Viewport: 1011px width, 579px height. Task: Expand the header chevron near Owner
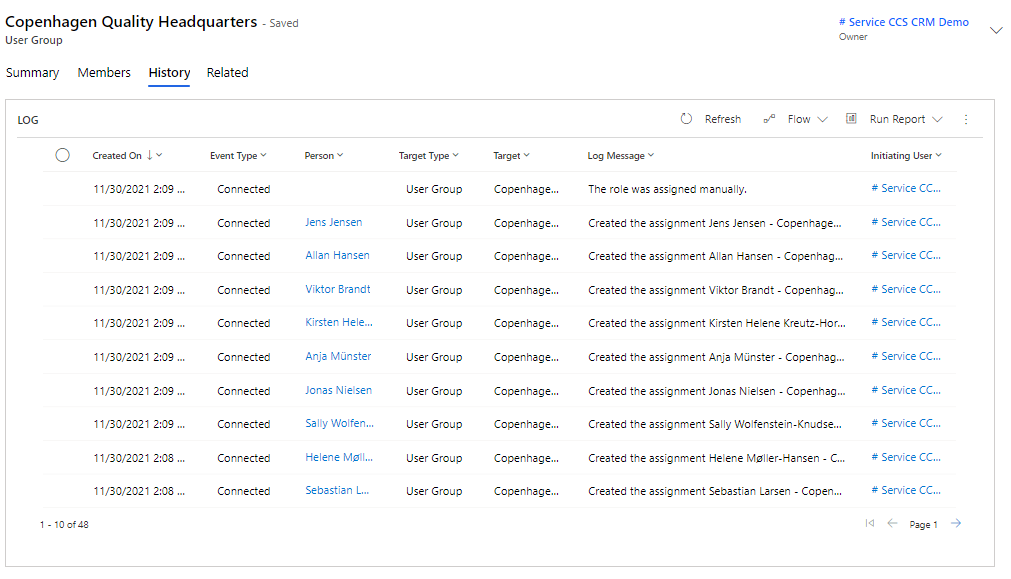995,30
